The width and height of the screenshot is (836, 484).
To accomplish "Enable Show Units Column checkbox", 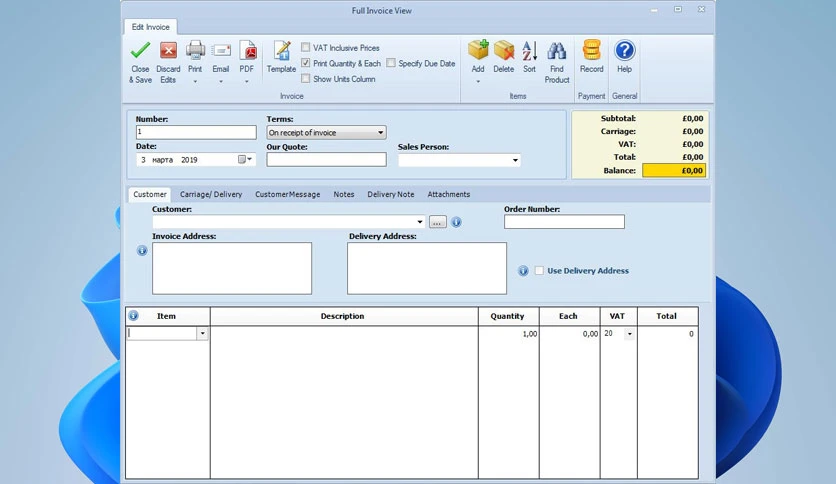I will tap(306, 78).
